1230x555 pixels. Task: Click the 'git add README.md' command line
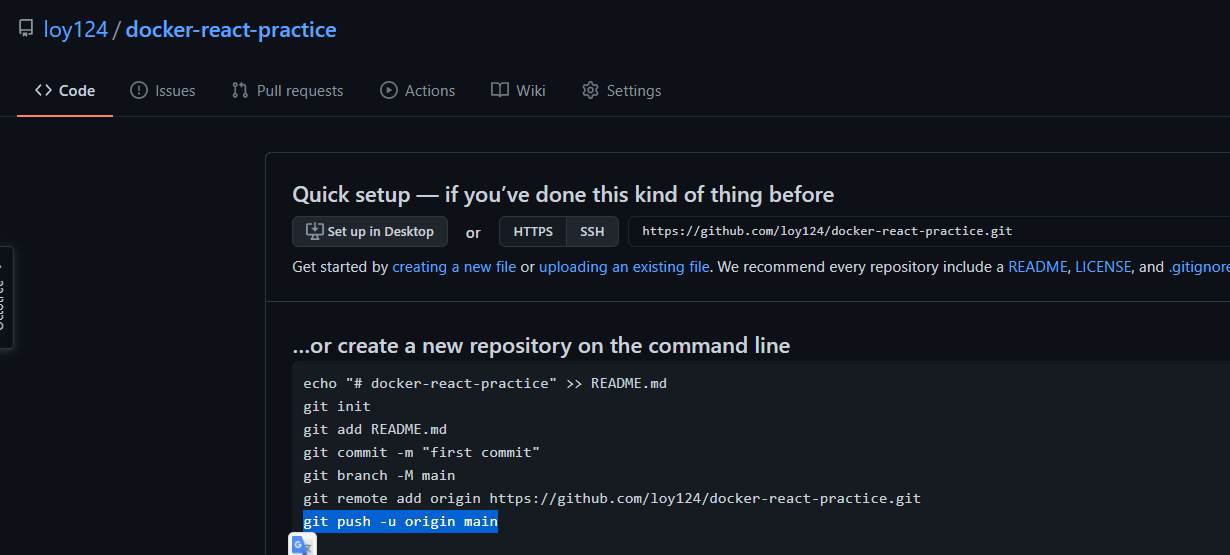pyautogui.click(x=375, y=429)
